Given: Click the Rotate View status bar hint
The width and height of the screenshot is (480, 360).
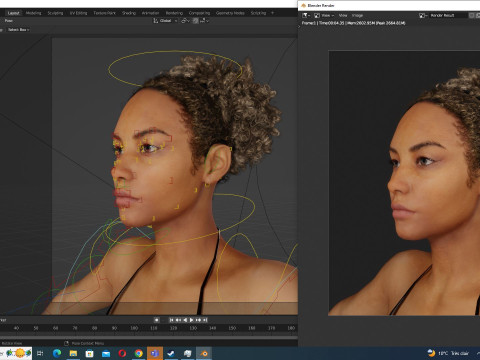Looking at the screenshot, I should (x=12, y=343).
